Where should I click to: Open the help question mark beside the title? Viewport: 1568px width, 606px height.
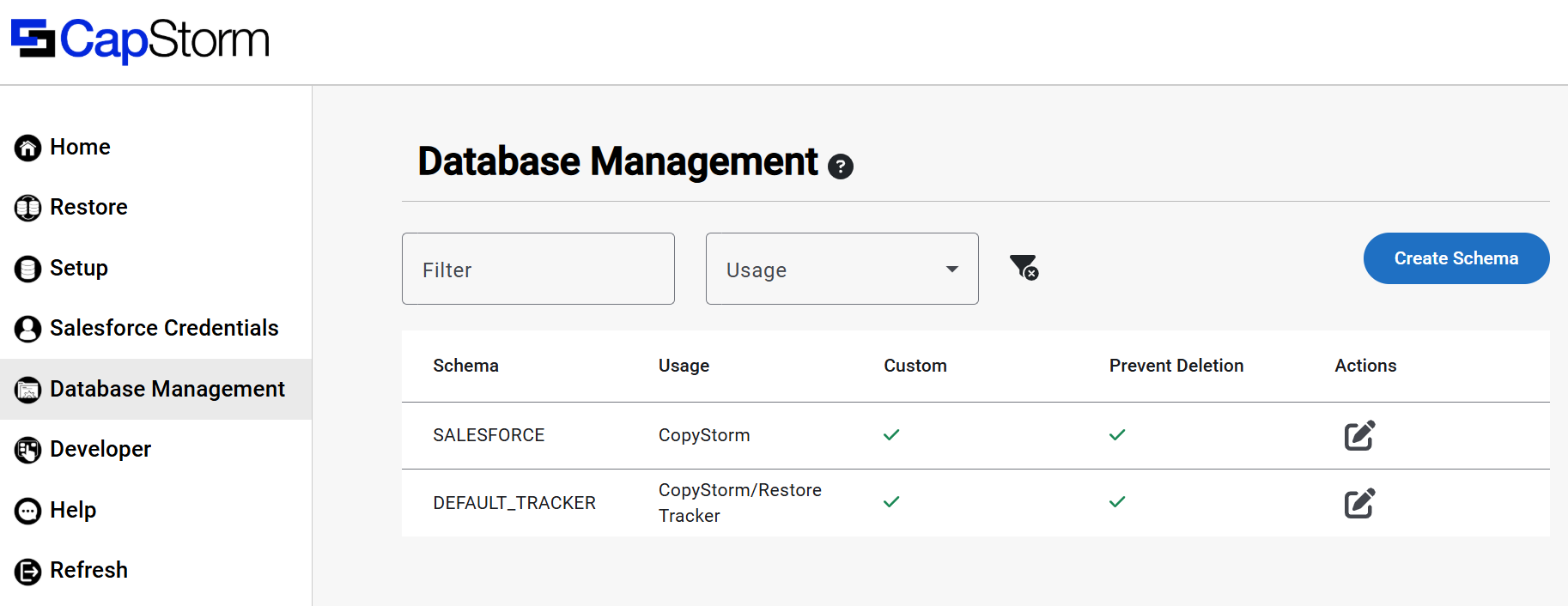[840, 166]
